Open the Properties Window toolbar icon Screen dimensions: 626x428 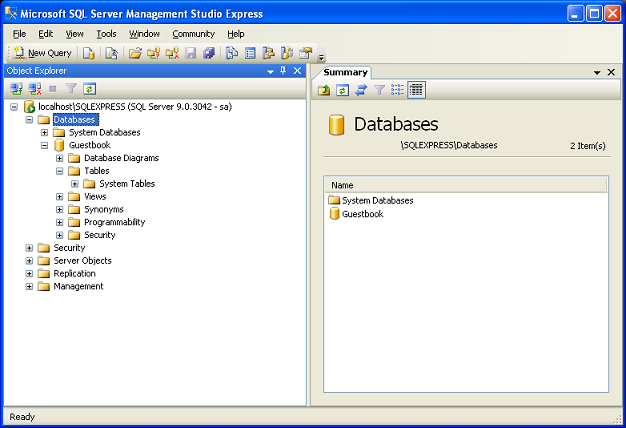coord(306,53)
